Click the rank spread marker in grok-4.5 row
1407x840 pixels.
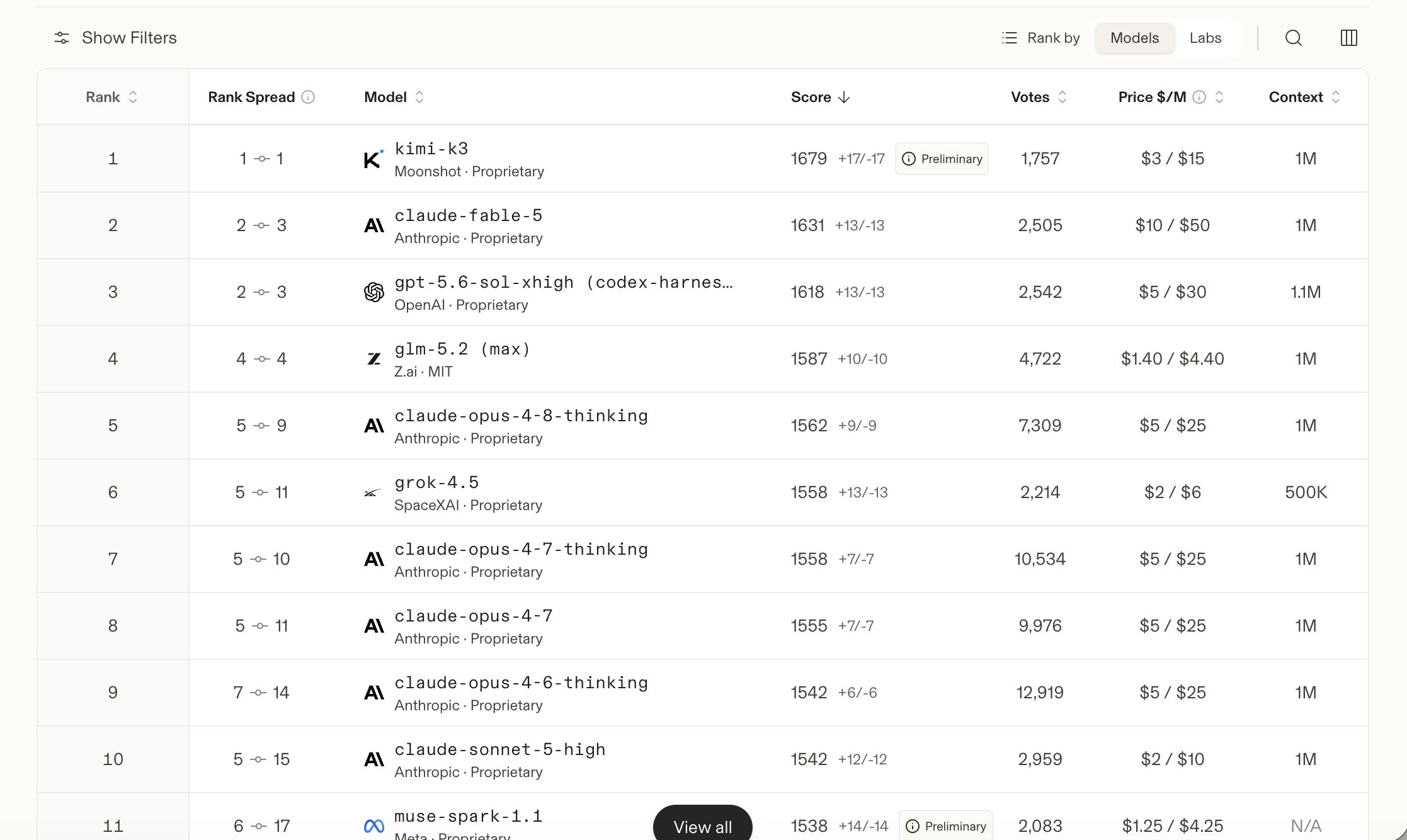pos(260,492)
